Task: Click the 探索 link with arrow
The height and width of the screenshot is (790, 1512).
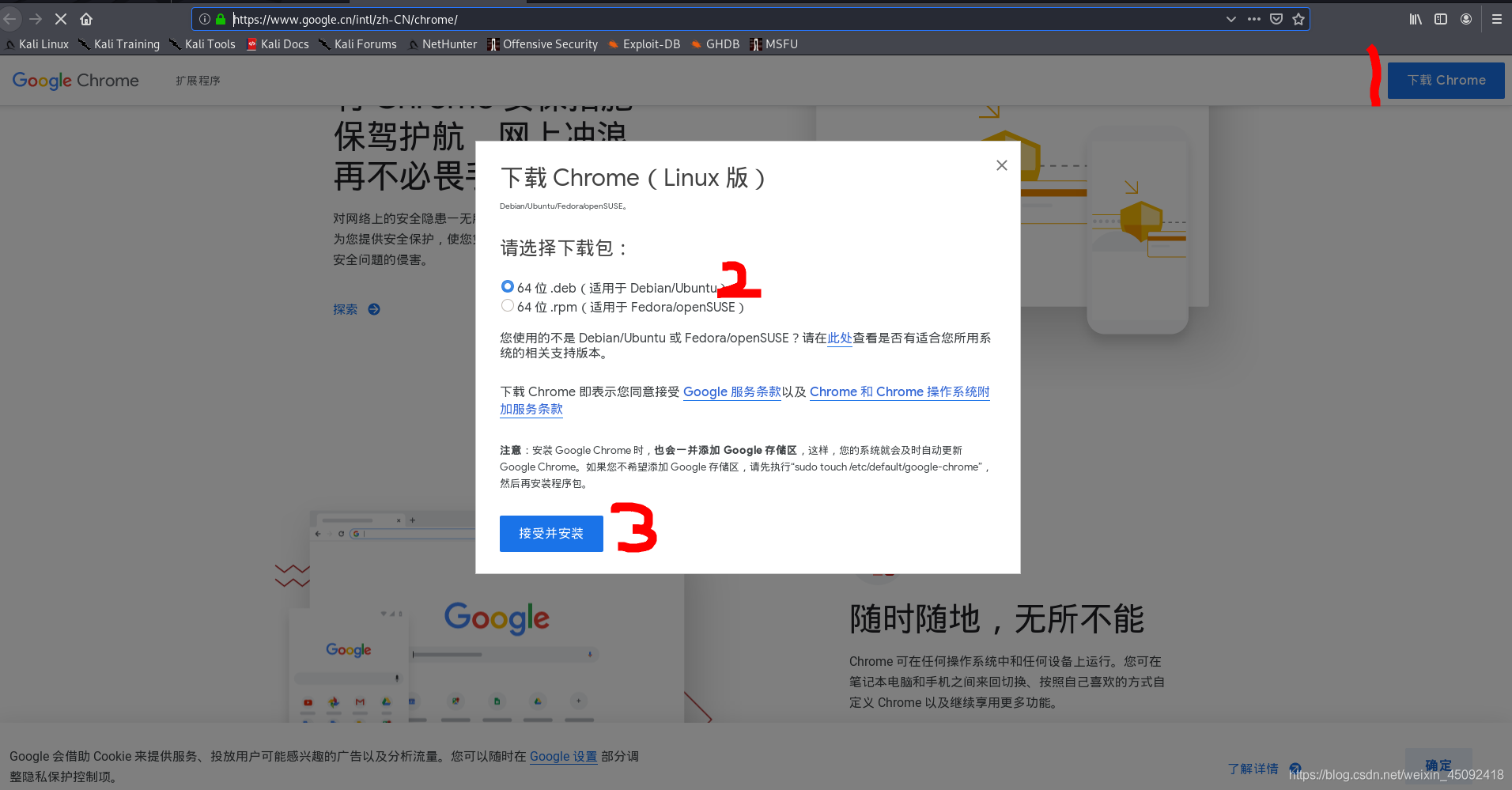Action: coord(357,309)
